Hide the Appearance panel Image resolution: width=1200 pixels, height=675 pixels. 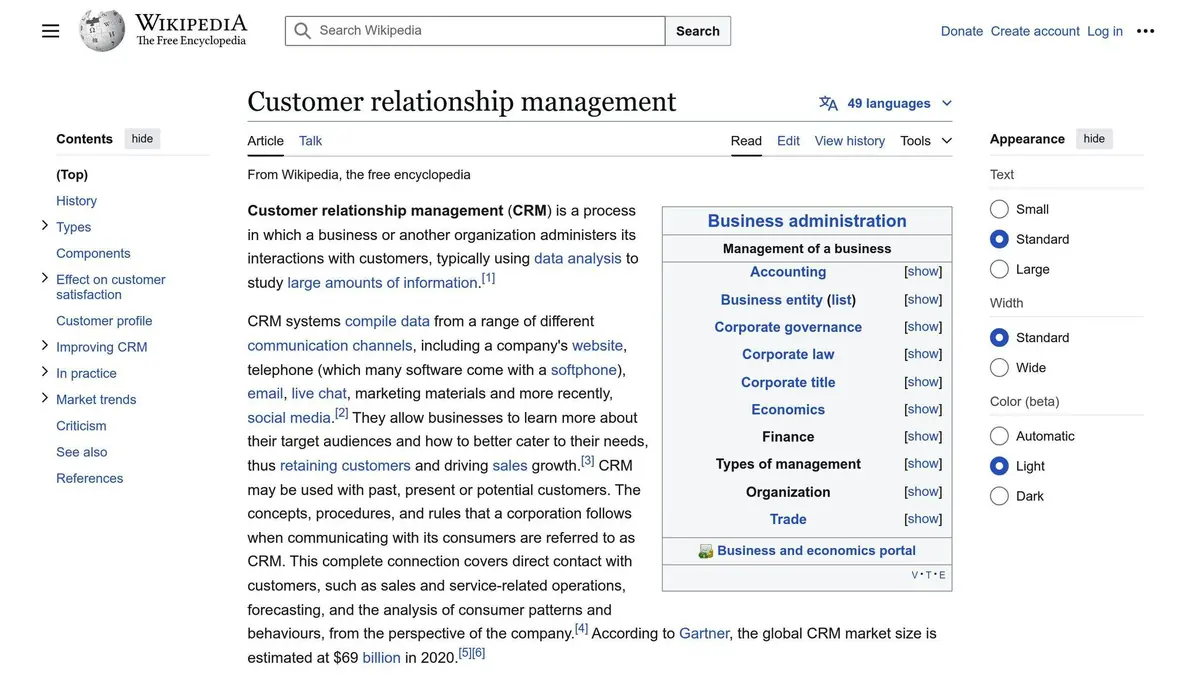coord(1095,139)
